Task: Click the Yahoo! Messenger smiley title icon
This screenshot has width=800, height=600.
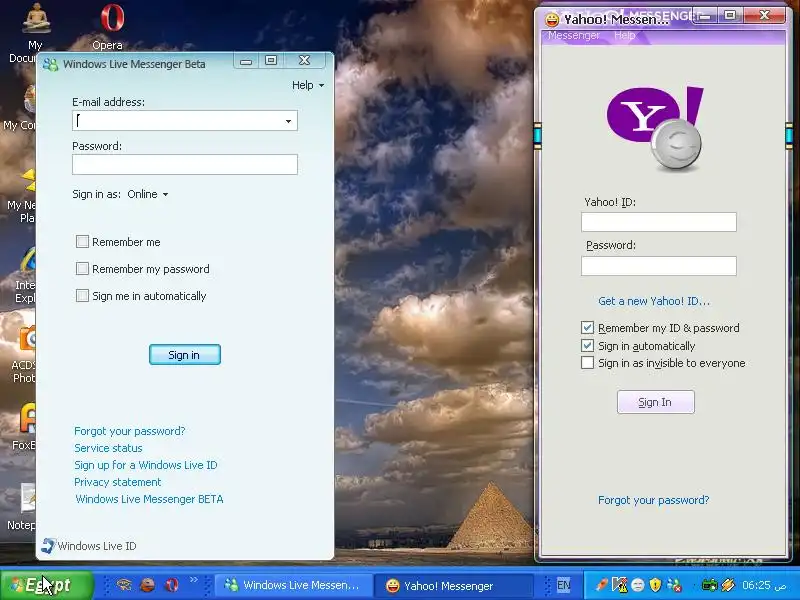Action: [x=552, y=20]
